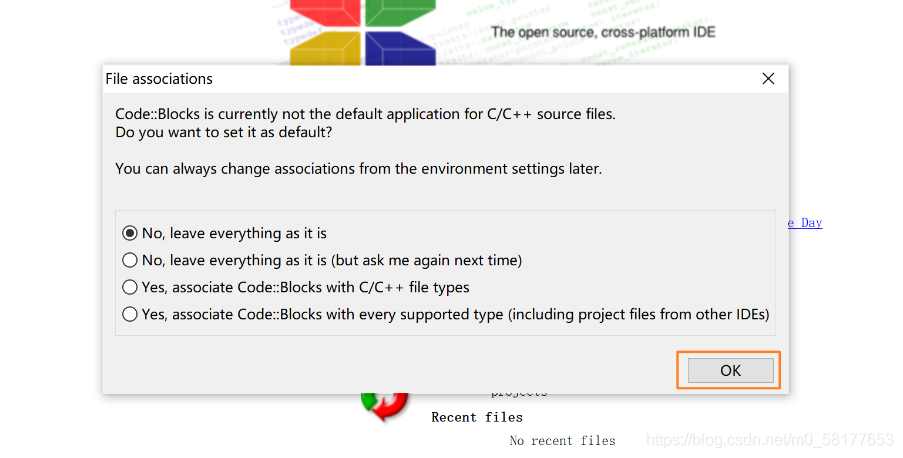903x458 pixels.
Task: Click 'The open source, cross-platform IDE' tagline
Action: pos(603,32)
